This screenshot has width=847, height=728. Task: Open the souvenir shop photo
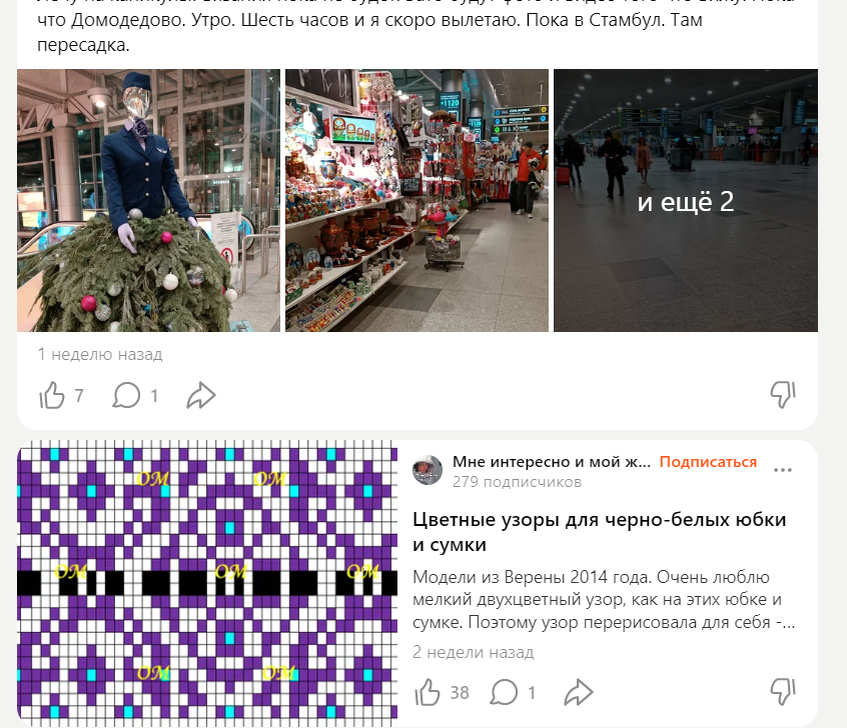pyautogui.click(x=416, y=200)
